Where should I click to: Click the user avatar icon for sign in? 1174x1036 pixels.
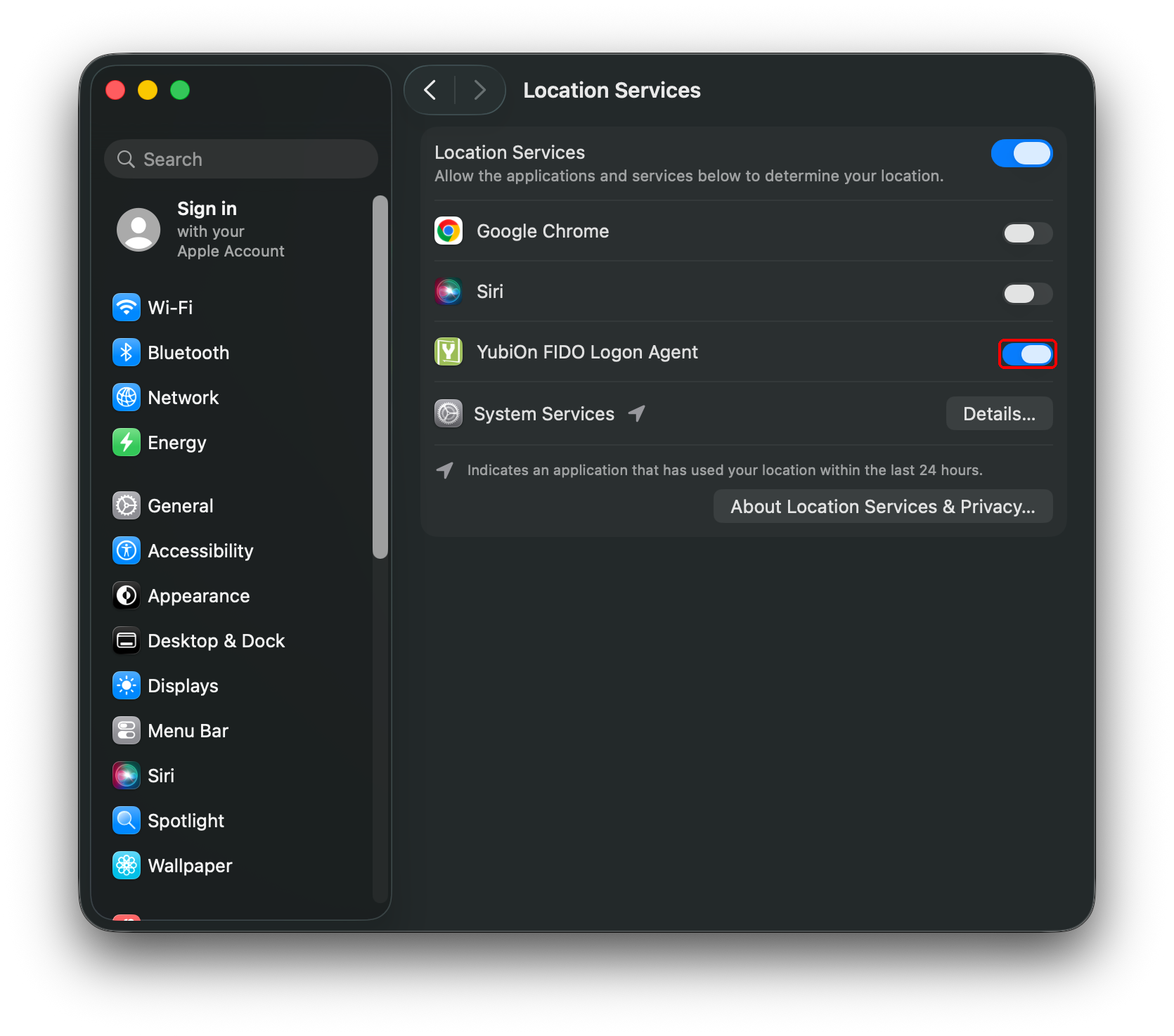[138, 229]
